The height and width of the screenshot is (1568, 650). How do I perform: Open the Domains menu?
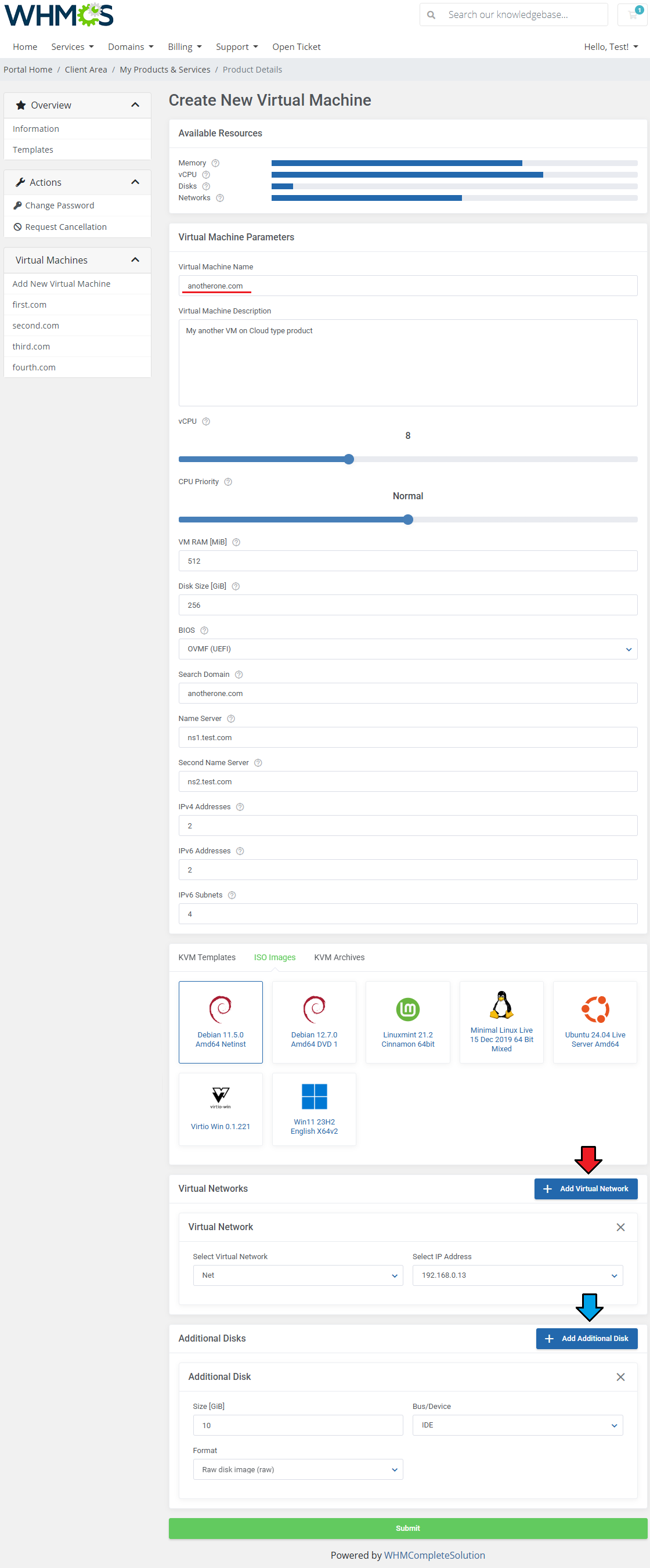click(130, 47)
